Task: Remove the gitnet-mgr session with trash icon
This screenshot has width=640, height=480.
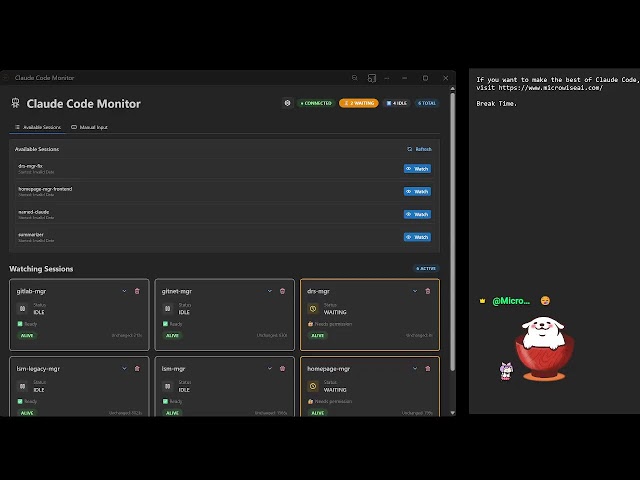Action: pyautogui.click(x=282, y=291)
